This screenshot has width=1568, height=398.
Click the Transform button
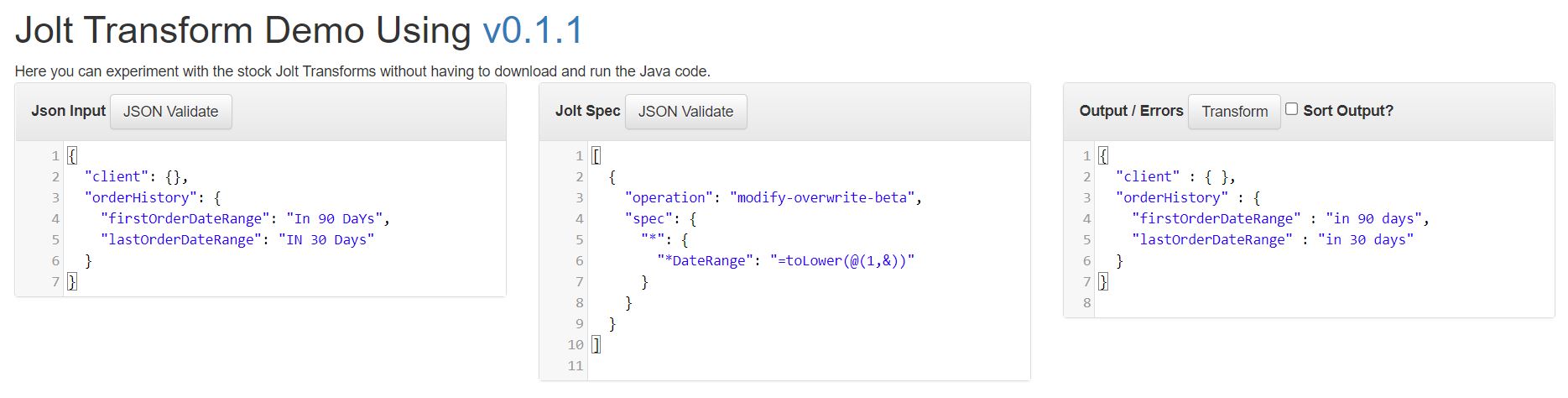1234,112
